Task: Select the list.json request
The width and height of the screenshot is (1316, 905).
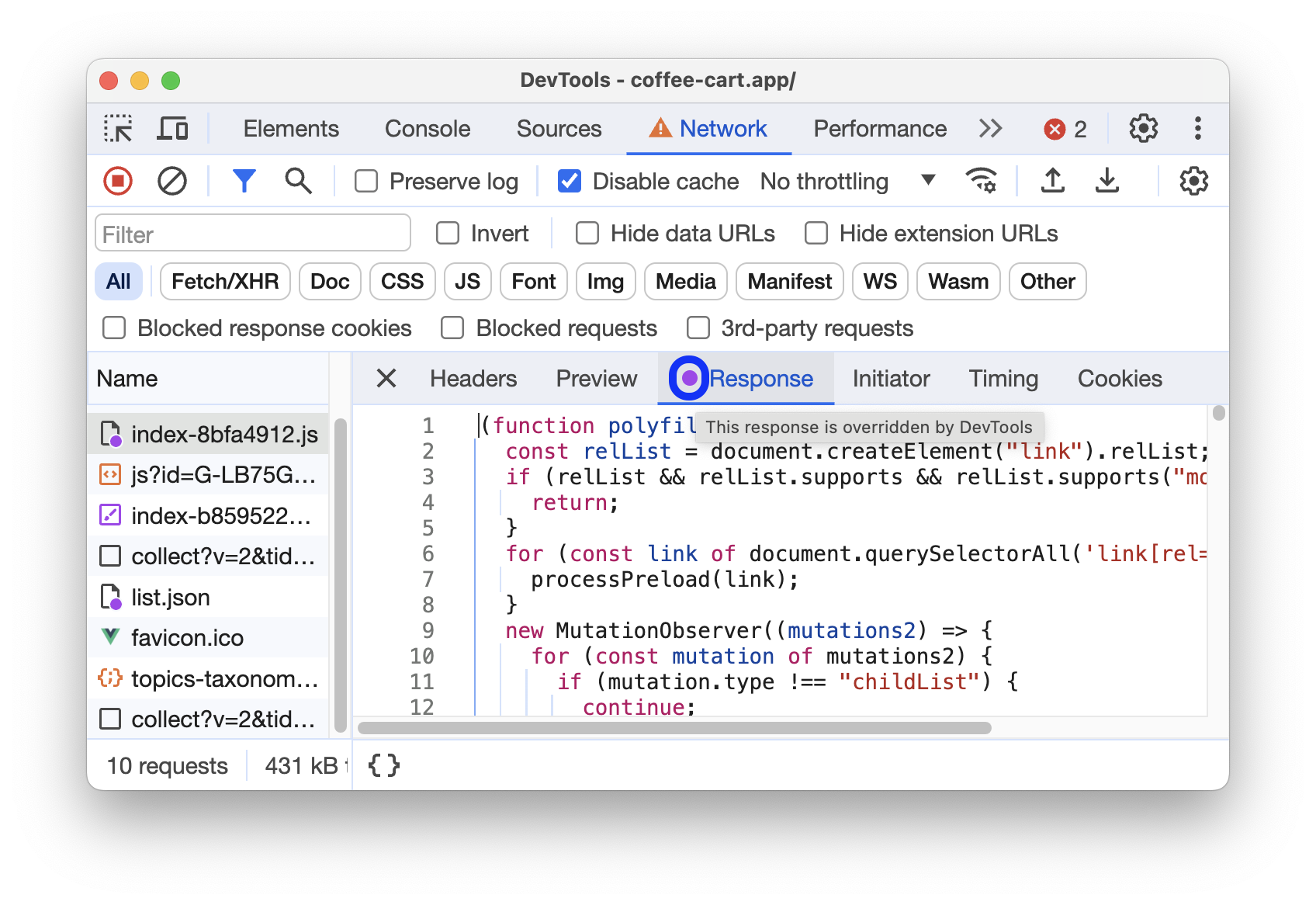Action: [x=170, y=597]
